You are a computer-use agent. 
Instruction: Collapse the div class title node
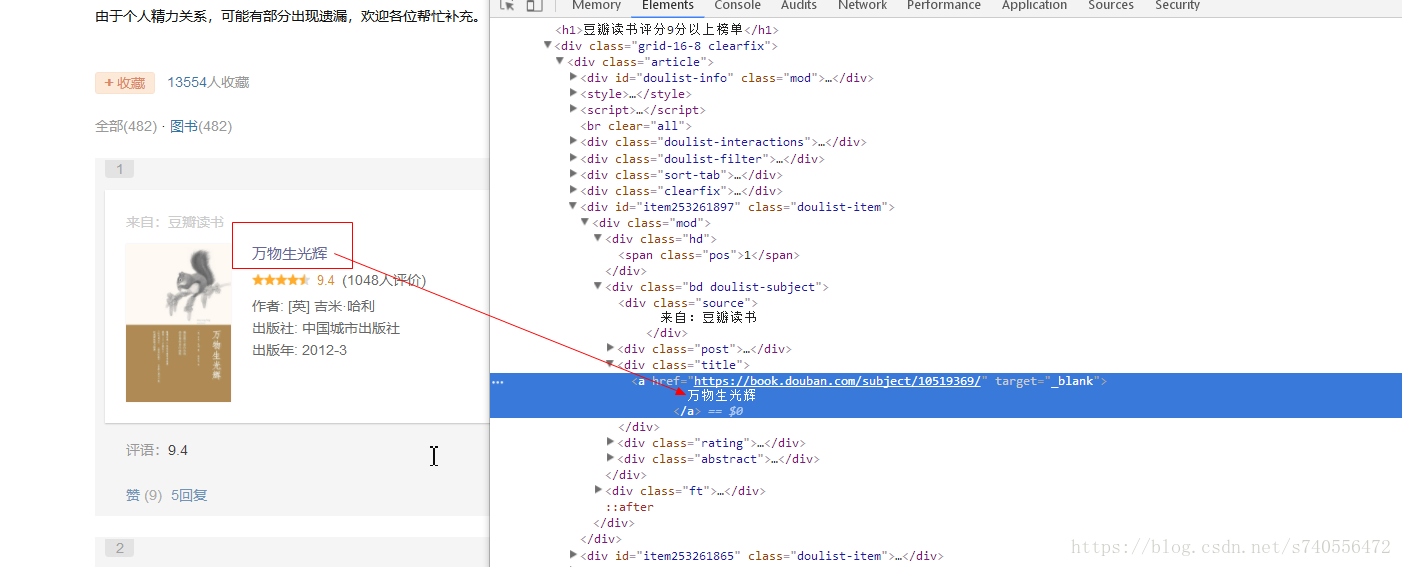[611, 364]
